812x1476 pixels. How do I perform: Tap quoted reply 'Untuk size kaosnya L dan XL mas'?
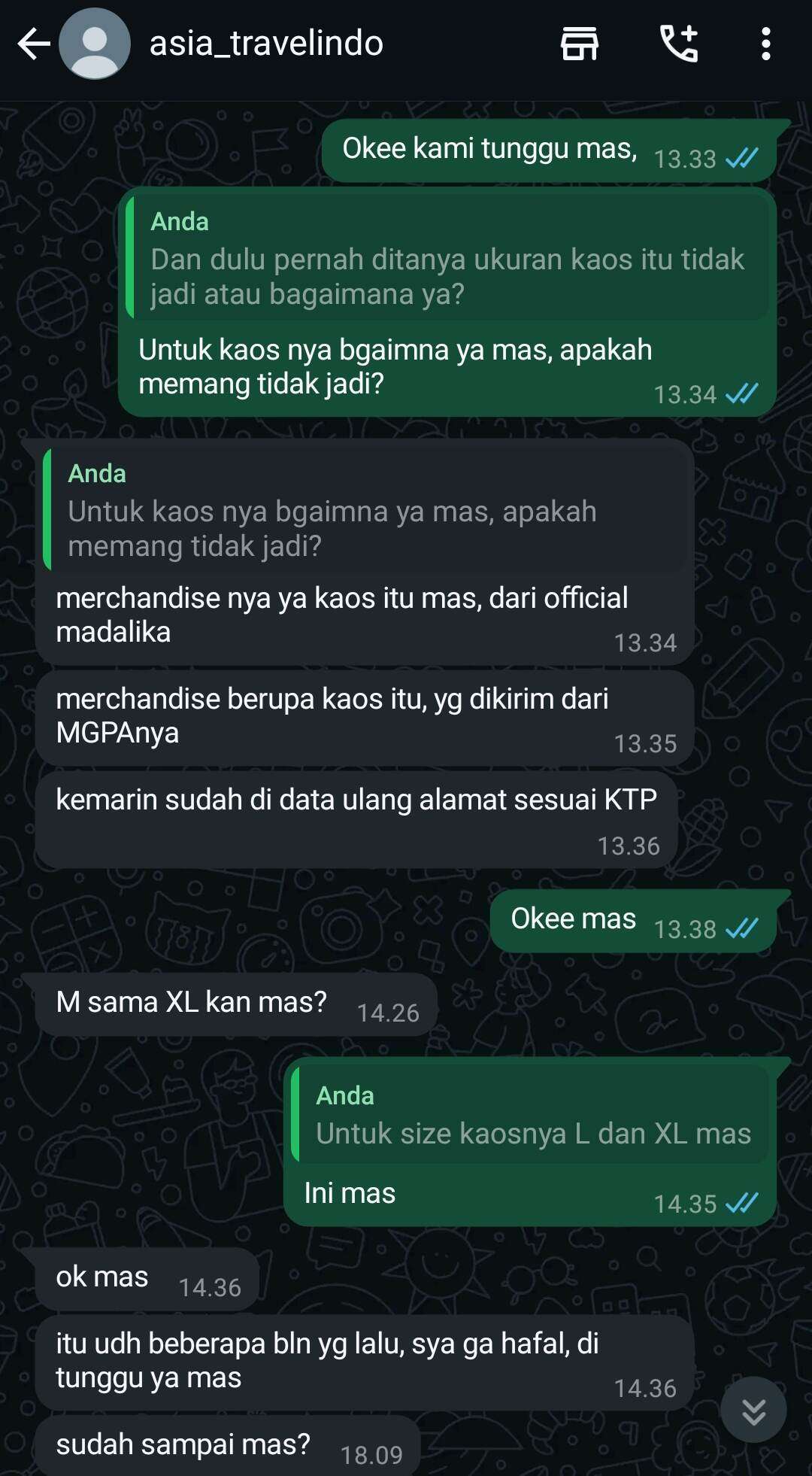tap(529, 1114)
